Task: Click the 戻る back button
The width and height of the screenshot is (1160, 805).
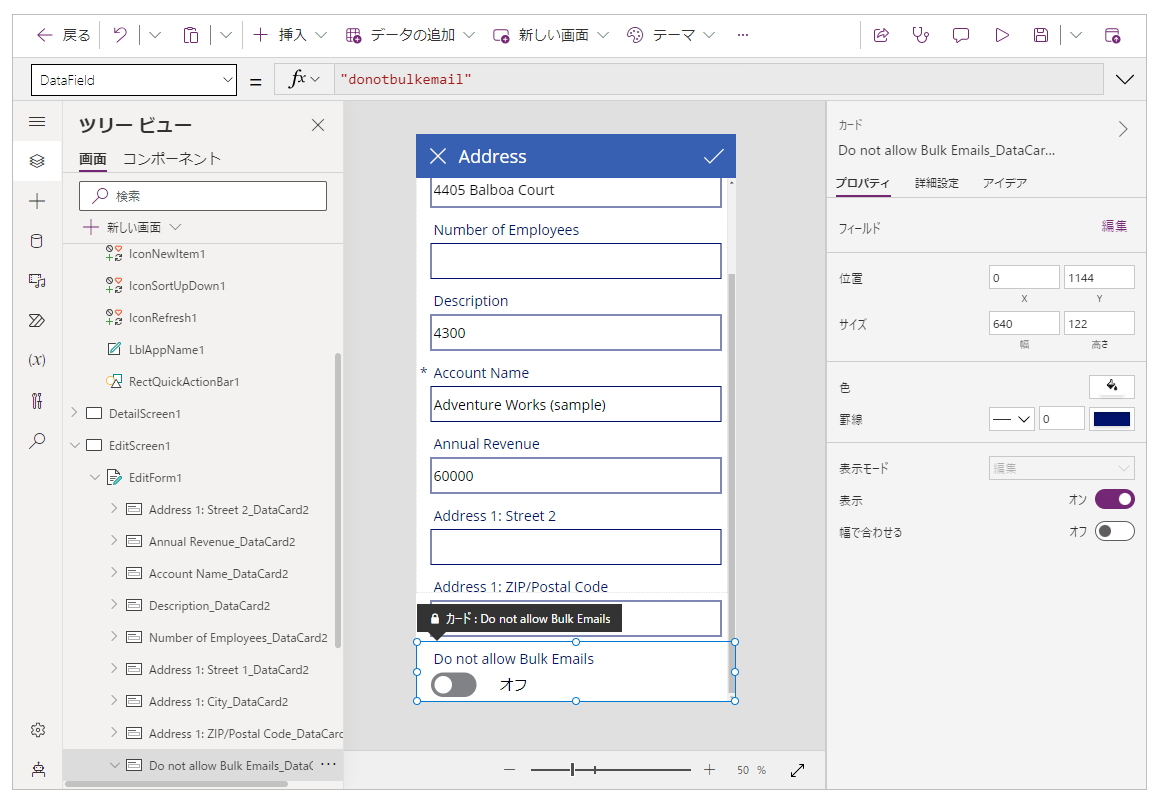Action: 63,35
